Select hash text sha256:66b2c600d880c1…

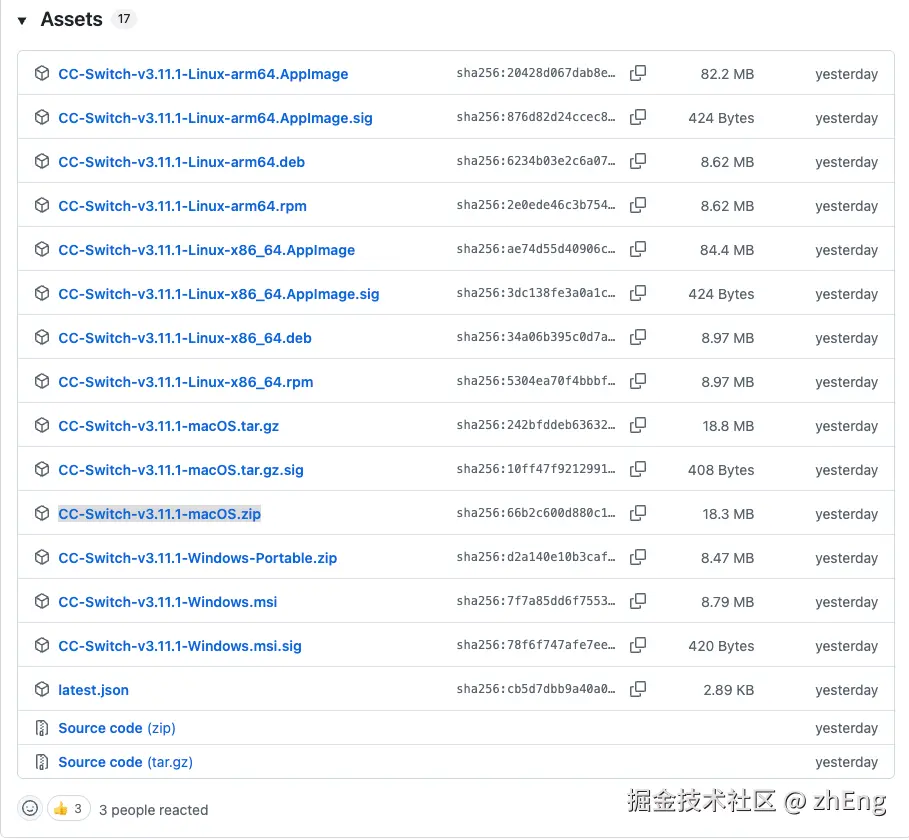click(536, 513)
